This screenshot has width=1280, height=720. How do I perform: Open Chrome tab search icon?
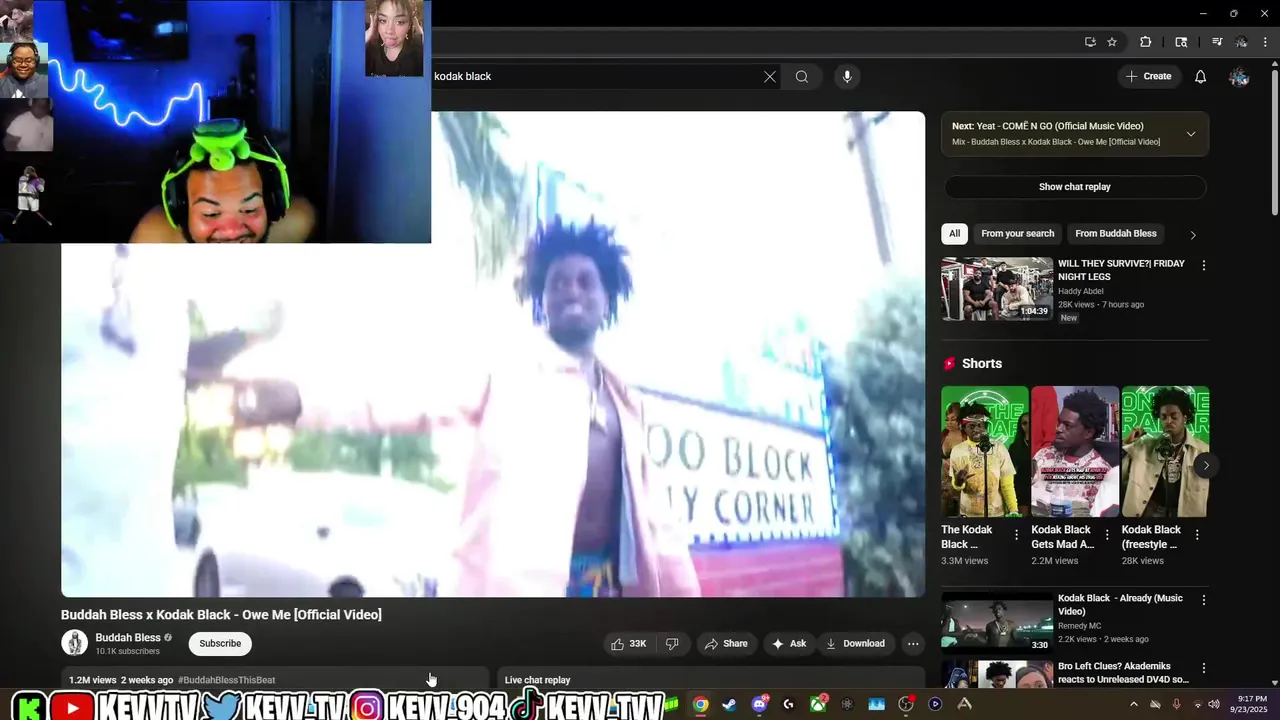(1181, 42)
